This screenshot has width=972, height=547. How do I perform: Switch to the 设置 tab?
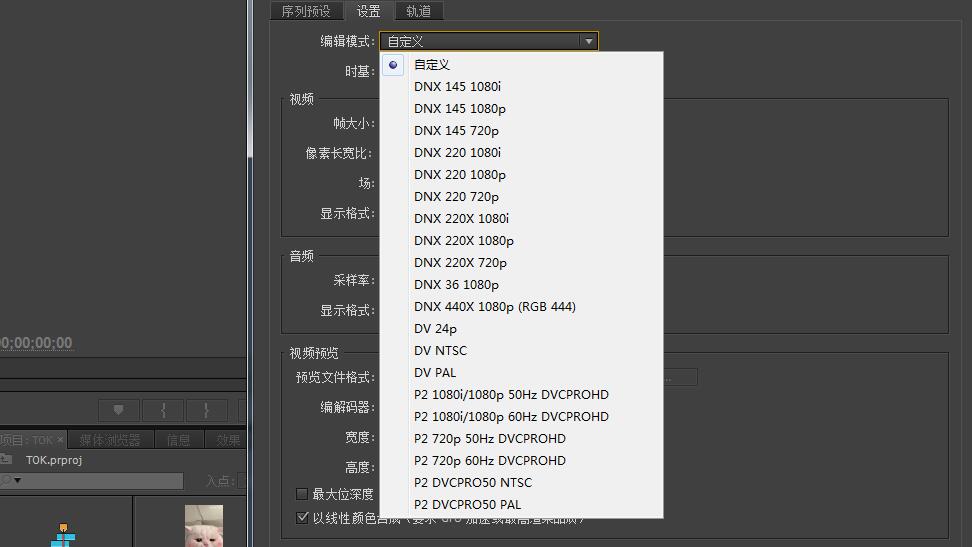tap(368, 11)
